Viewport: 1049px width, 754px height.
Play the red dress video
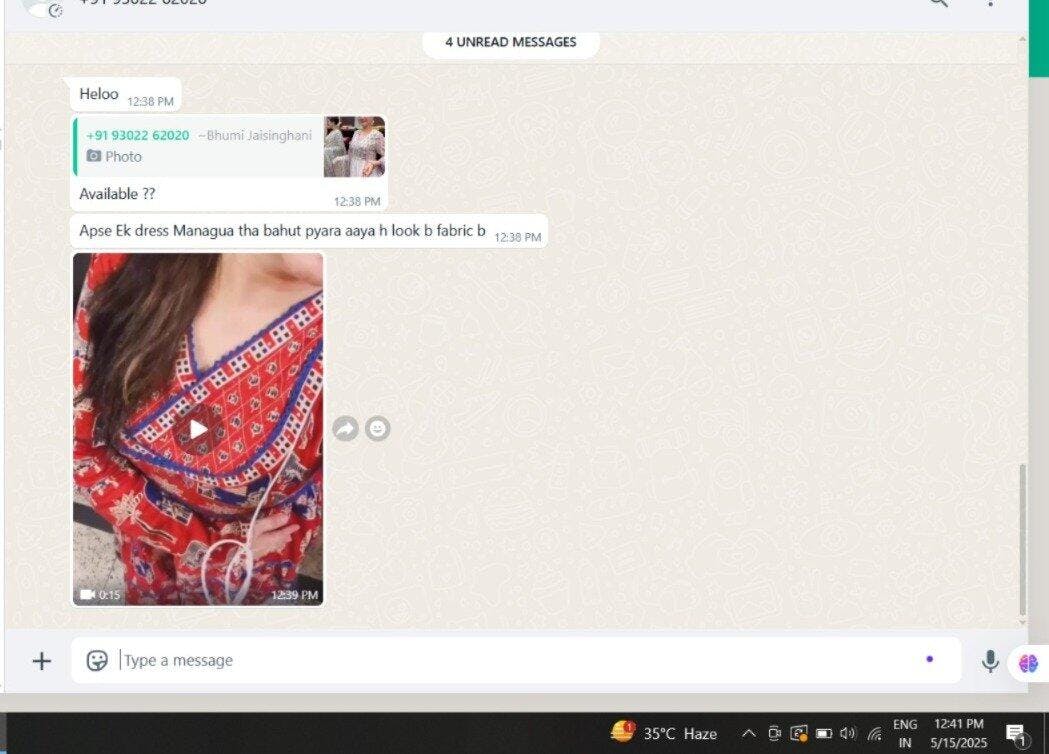pos(198,429)
